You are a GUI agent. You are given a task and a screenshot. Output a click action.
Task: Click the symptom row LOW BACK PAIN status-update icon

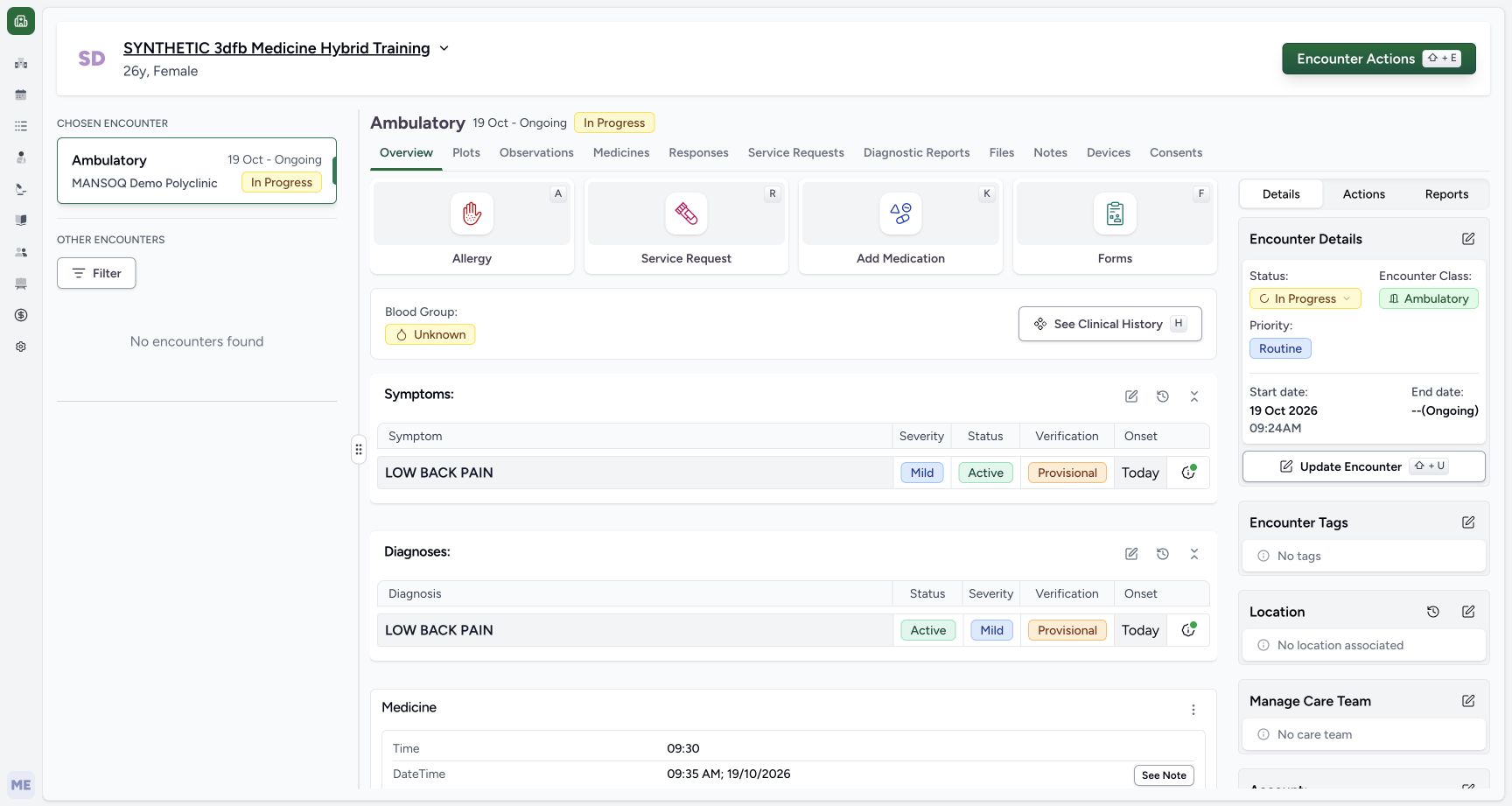[x=1188, y=473]
